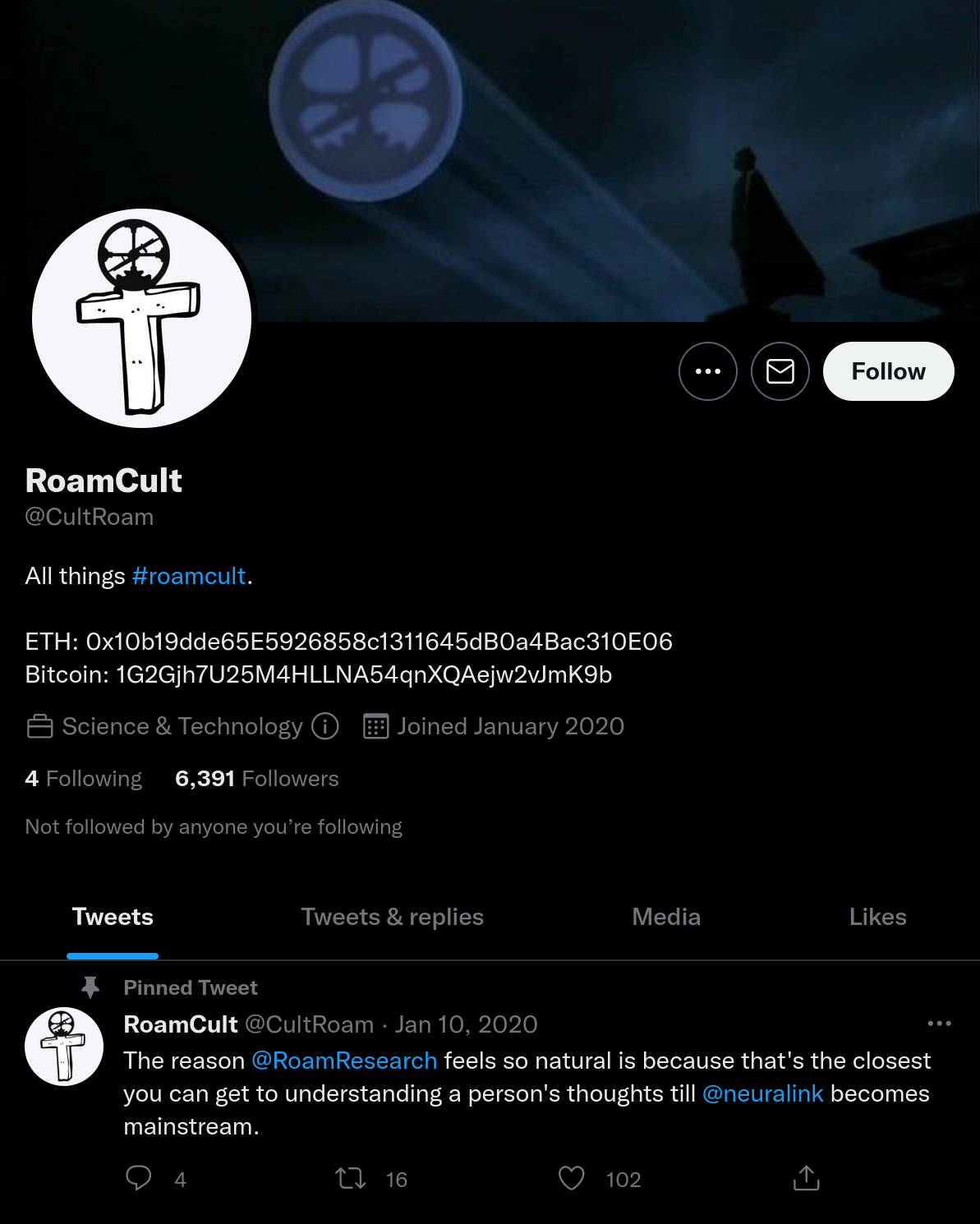Viewport: 980px width, 1224px height.
Task: Click the @neuralink mention link
Action: point(762,1093)
